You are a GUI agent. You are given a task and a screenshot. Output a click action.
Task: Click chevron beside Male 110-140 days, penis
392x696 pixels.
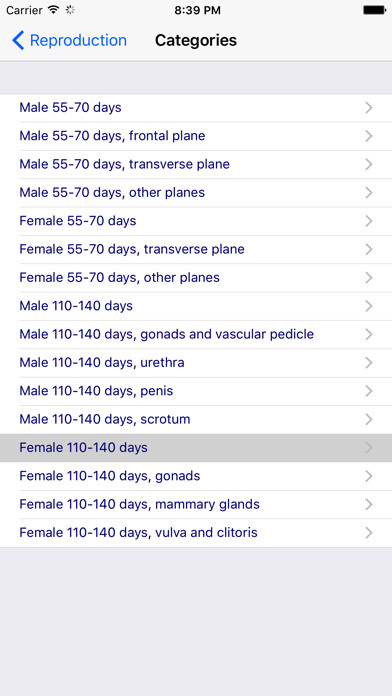(368, 391)
